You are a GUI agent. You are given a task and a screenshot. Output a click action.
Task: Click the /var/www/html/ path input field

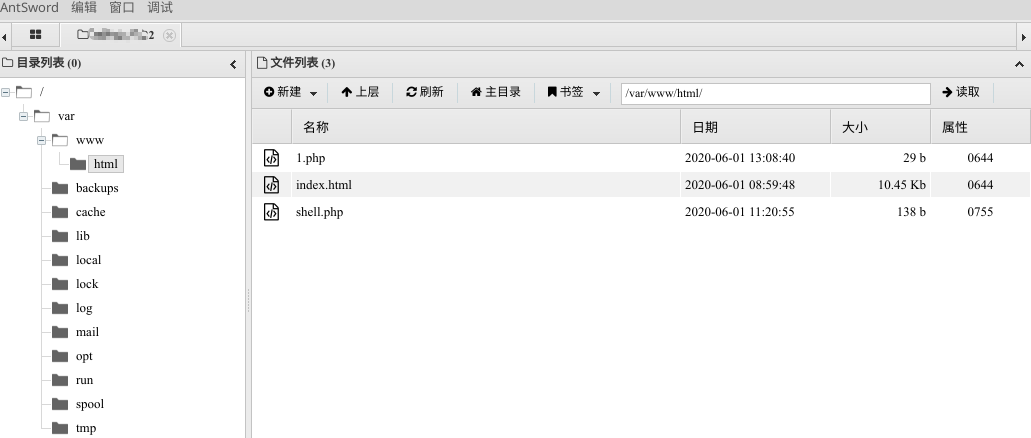point(775,93)
